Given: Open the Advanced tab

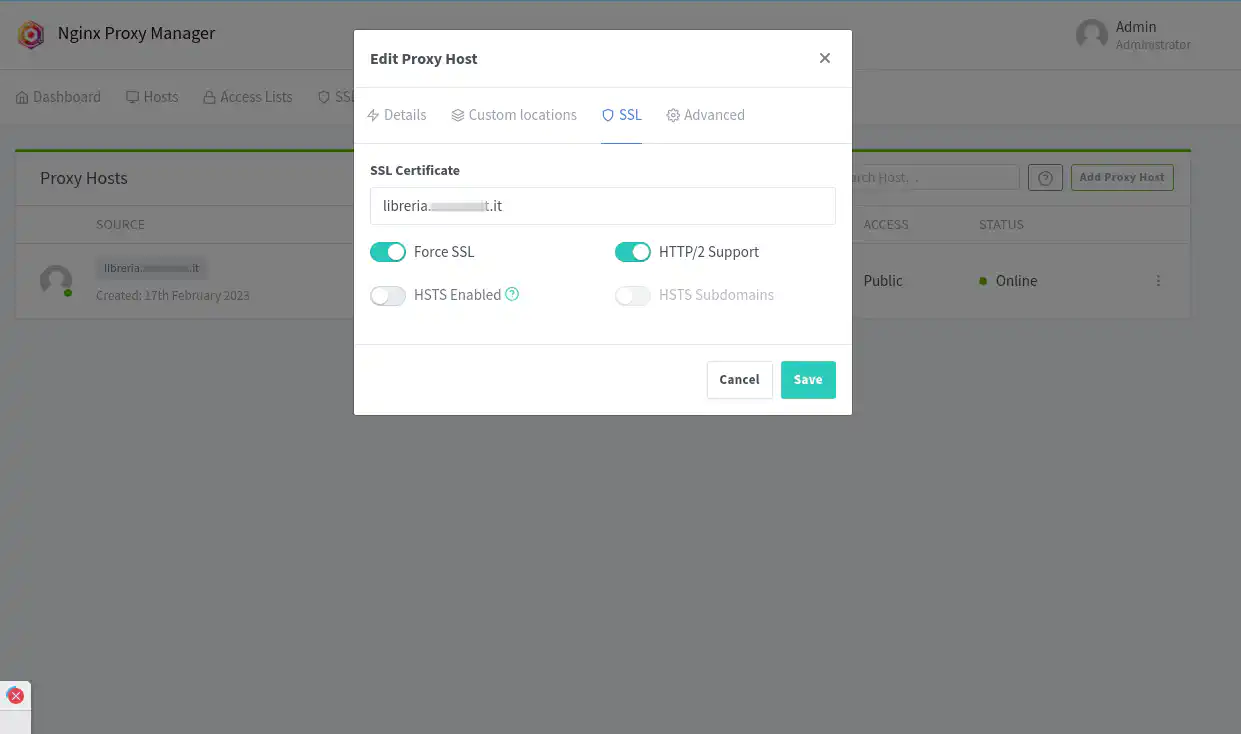Looking at the screenshot, I should point(705,115).
